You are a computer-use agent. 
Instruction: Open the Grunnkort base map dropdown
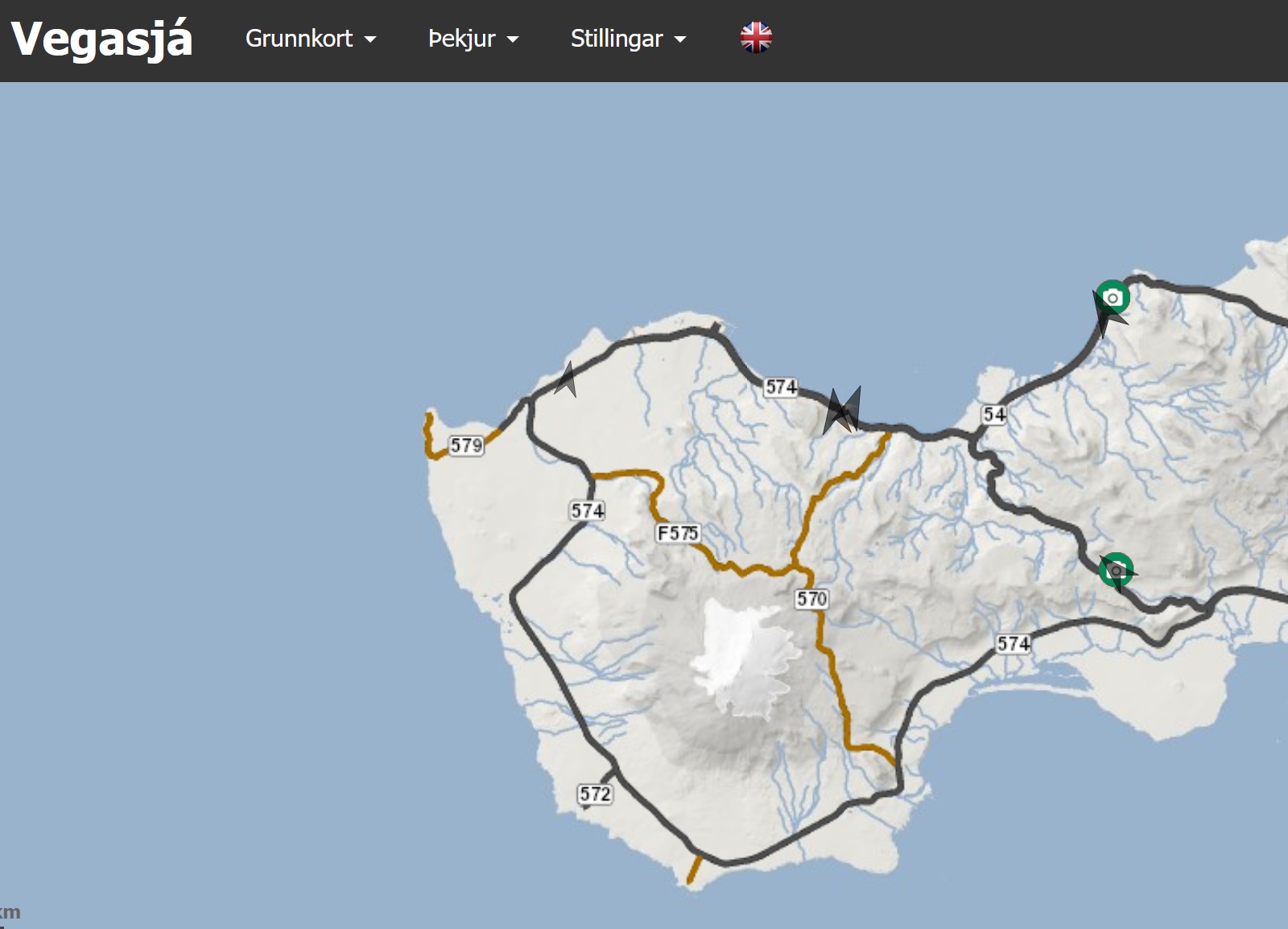tap(310, 39)
